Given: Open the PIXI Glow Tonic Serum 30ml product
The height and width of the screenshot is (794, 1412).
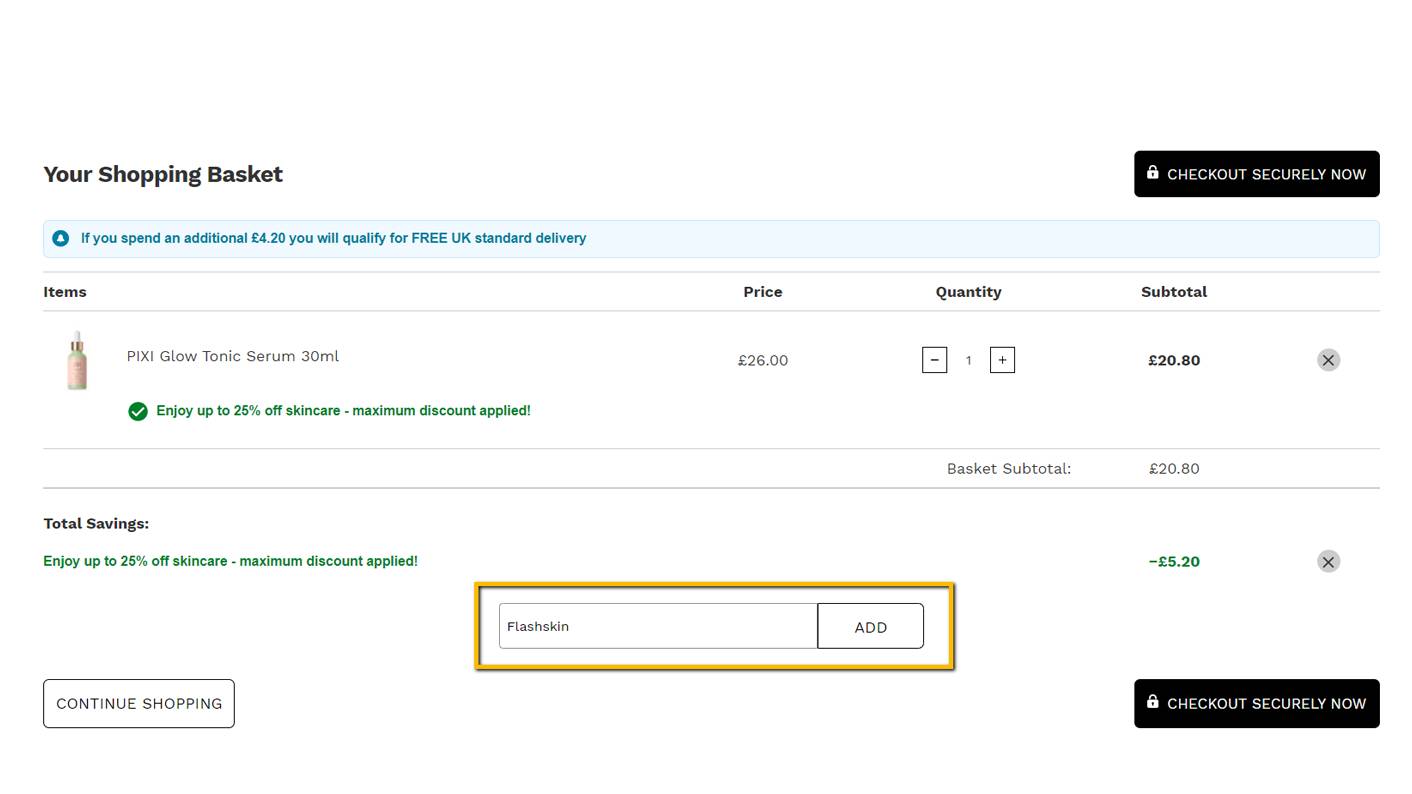Looking at the screenshot, I should pyautogui.click(x=232, y=356).
